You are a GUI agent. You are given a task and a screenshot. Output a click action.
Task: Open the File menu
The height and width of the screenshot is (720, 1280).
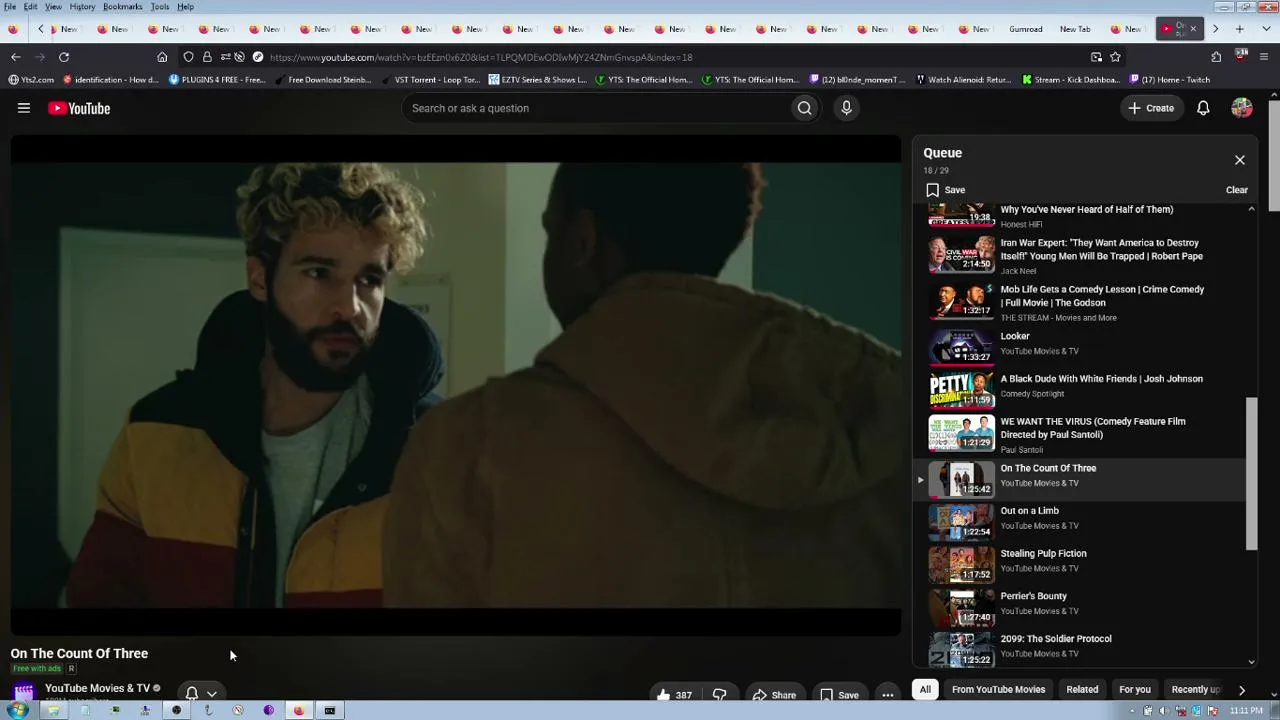tap(10, 7)
